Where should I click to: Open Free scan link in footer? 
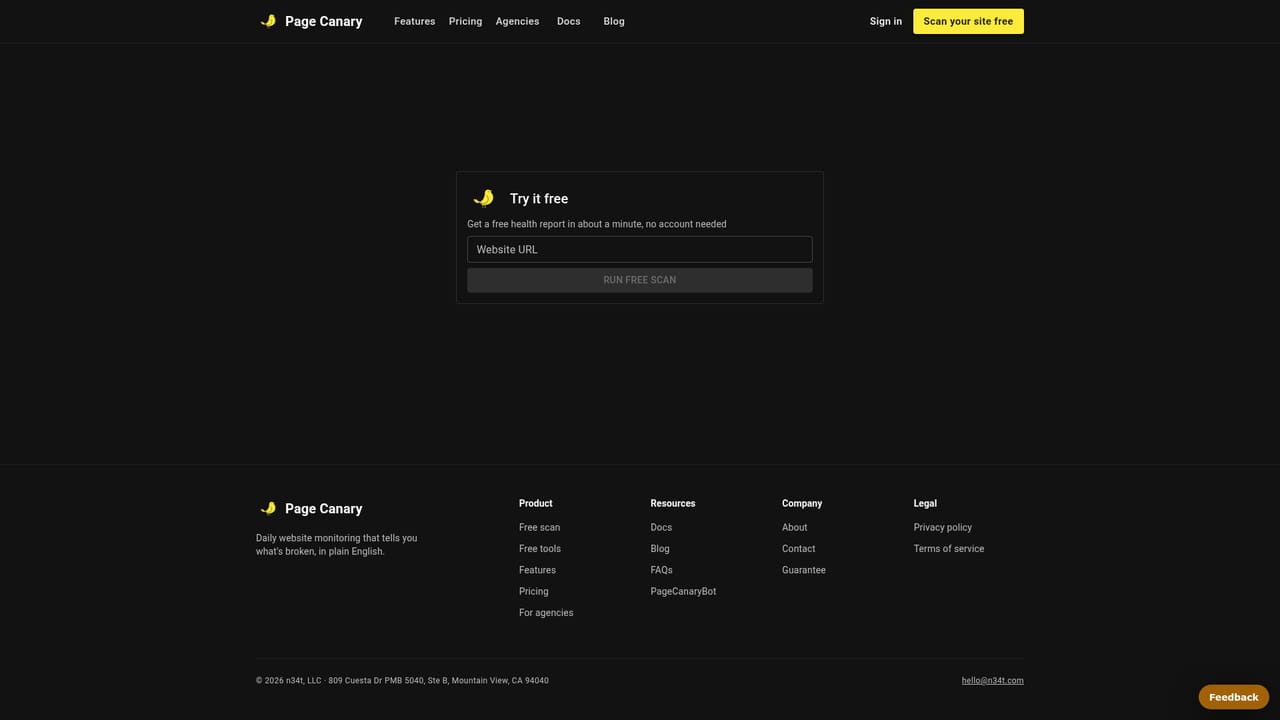[x=539, y=527]
